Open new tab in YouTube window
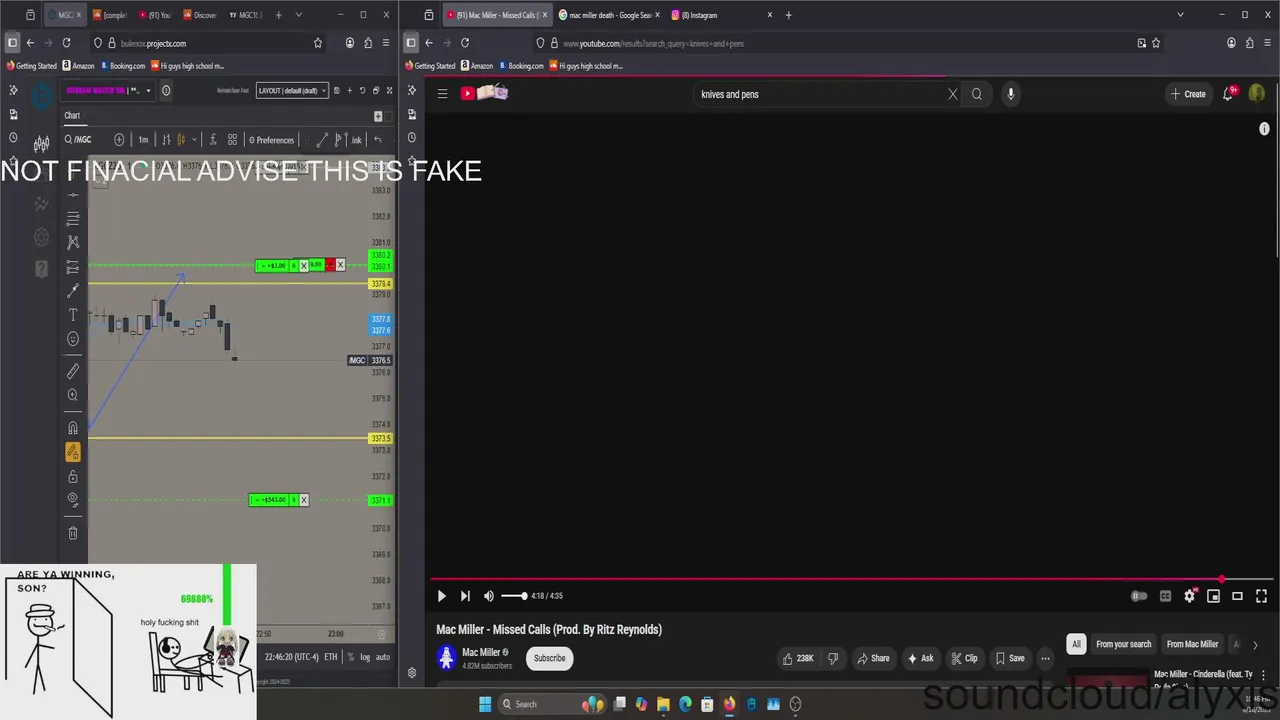The image size is (1280, 720). point(789,15)
